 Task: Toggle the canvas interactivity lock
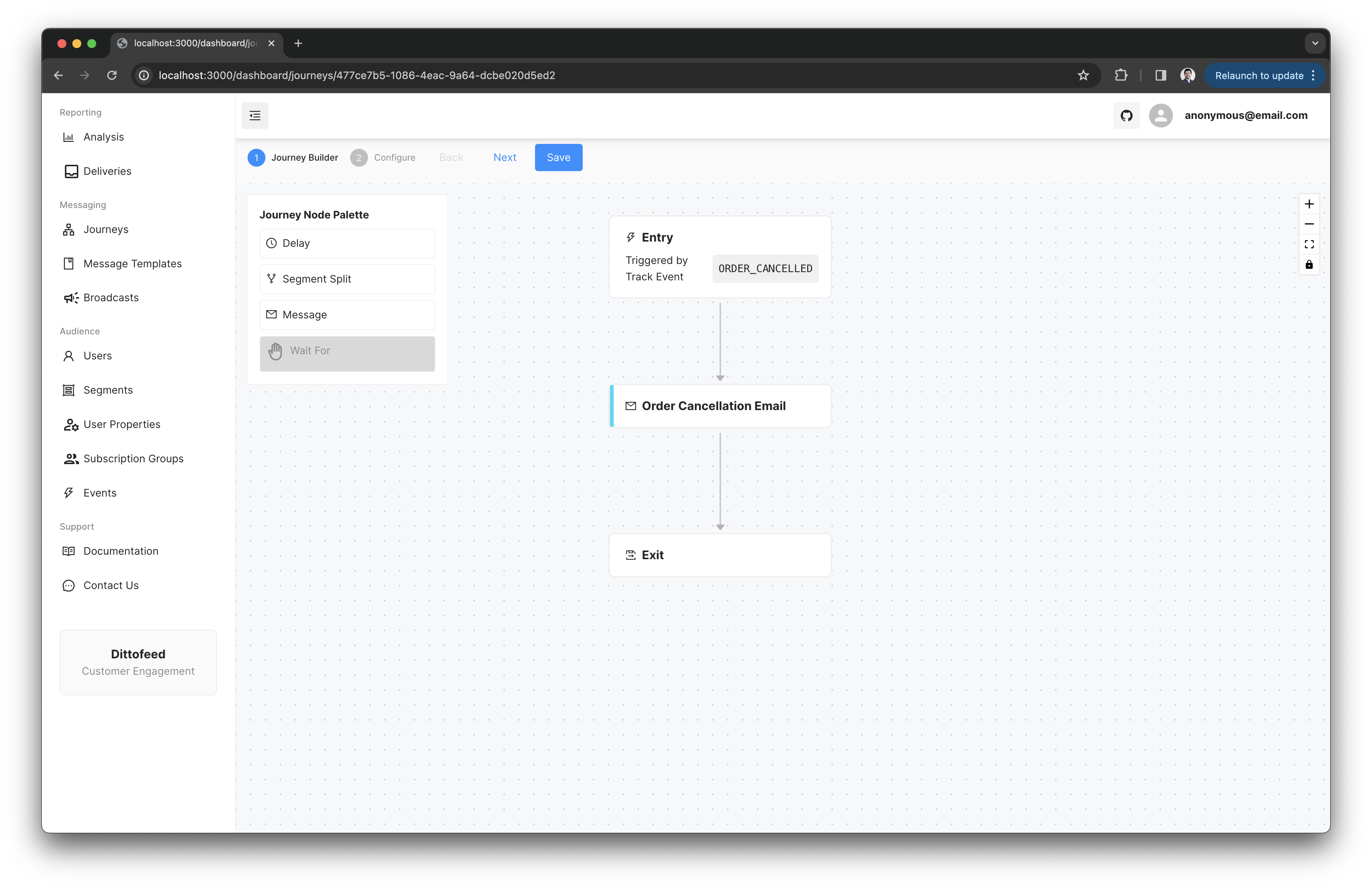click(1309, 264)
